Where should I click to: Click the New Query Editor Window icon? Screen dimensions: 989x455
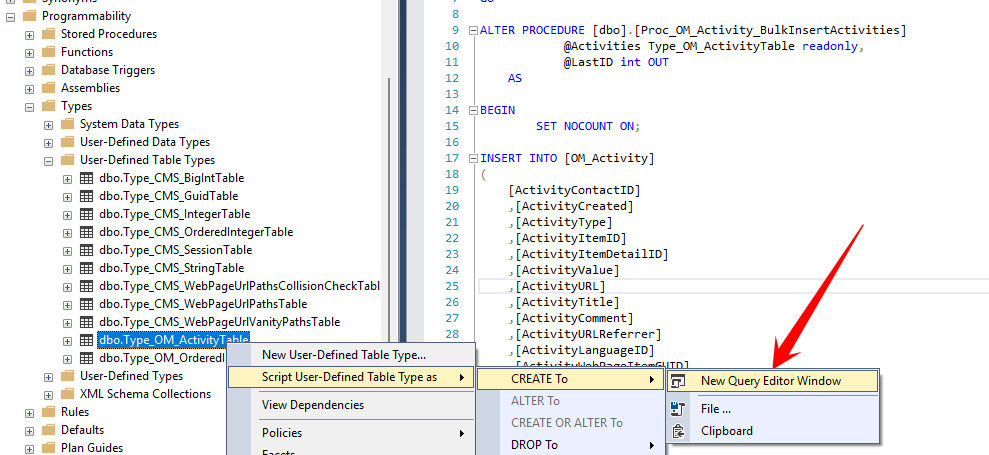679,381
